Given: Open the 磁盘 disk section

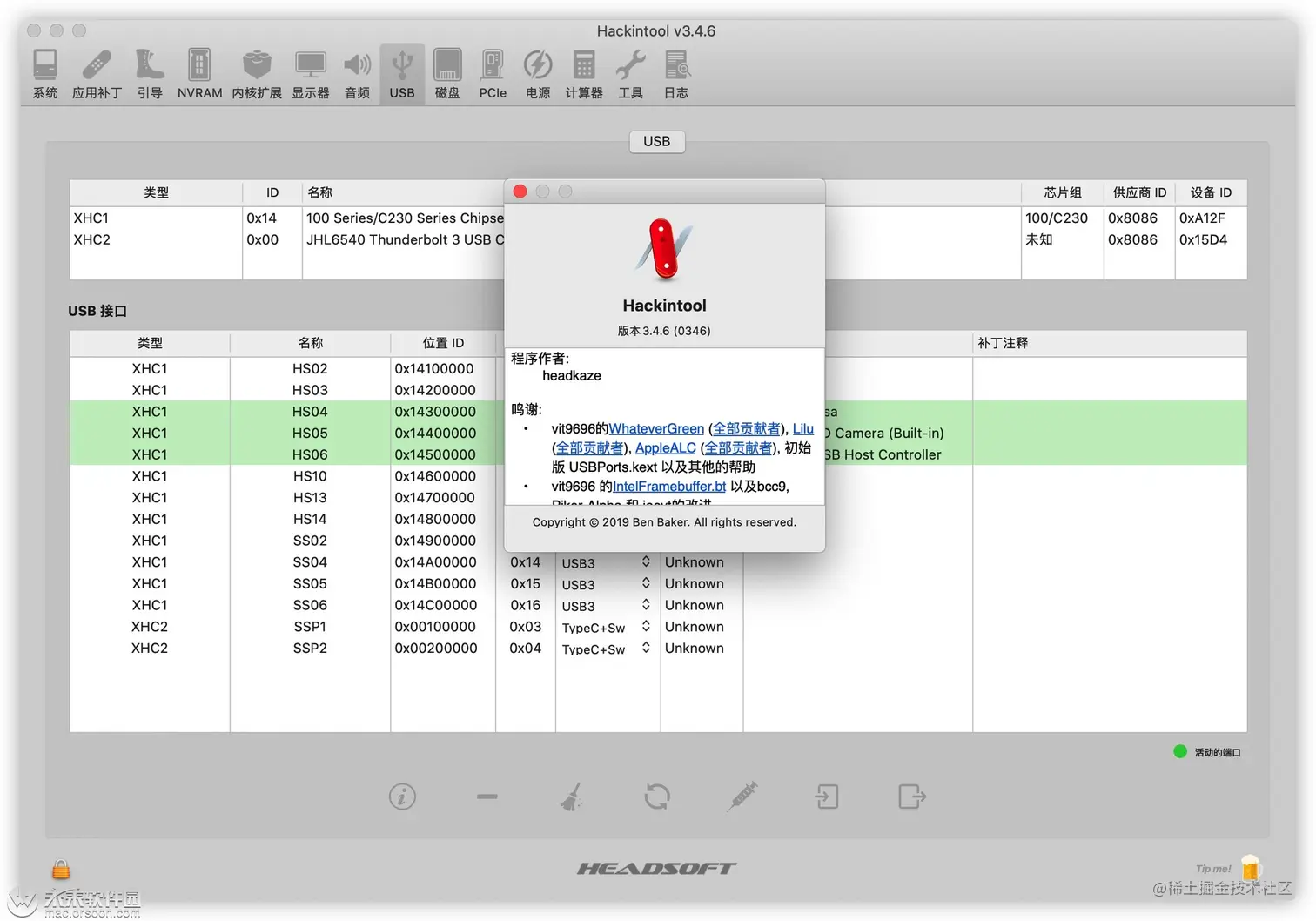Looking at the screenshot, I should tap(447, 74).
